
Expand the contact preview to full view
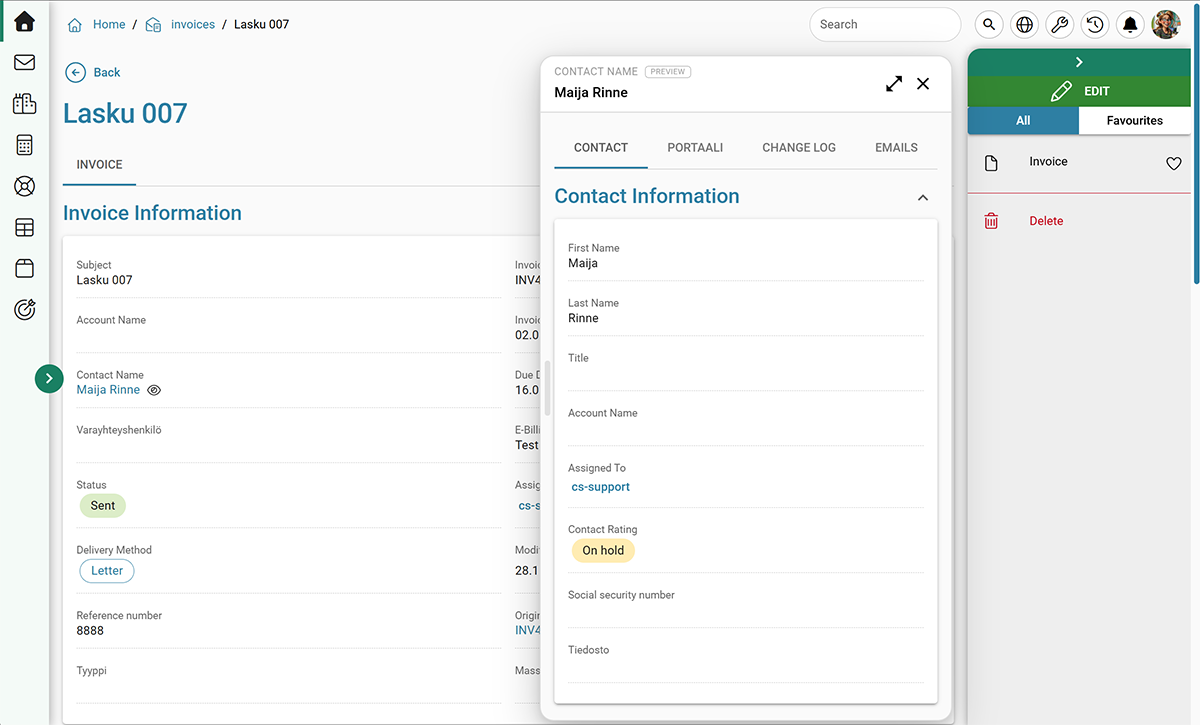pyautogui.click(x=894, y=84)
